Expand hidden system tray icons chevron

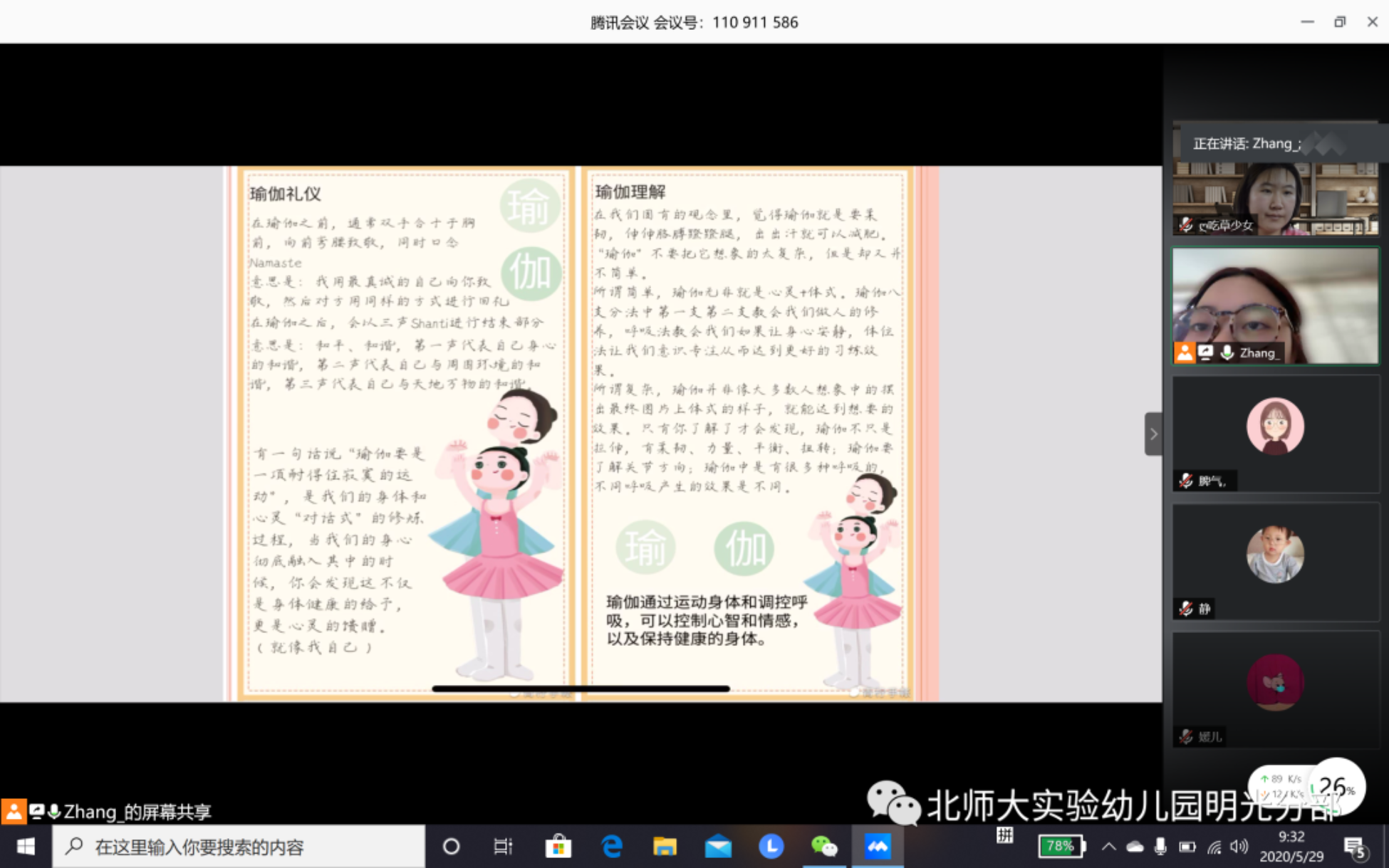[1108, 846]
